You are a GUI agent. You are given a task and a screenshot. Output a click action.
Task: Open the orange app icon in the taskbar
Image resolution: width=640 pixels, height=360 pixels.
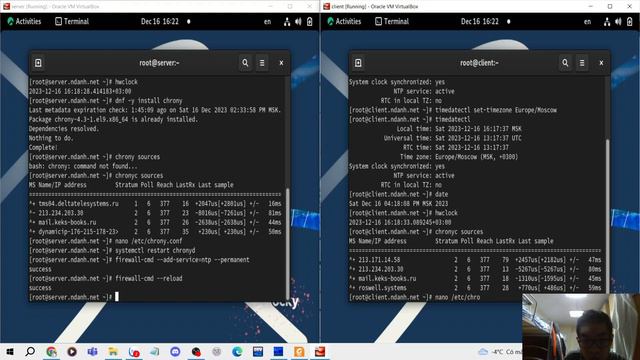299,351
